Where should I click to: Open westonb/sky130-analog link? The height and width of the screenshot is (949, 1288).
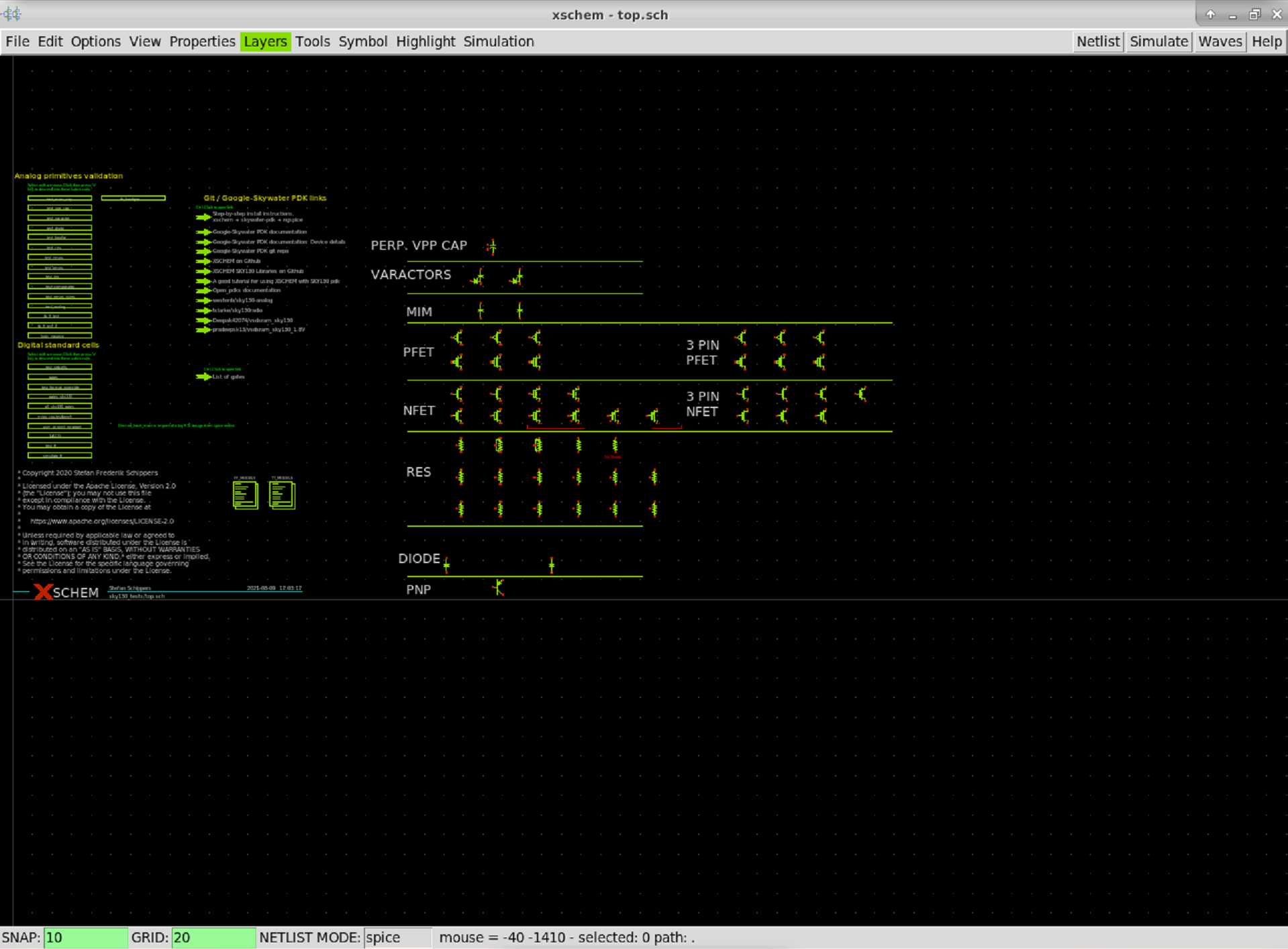pos(243,301)
